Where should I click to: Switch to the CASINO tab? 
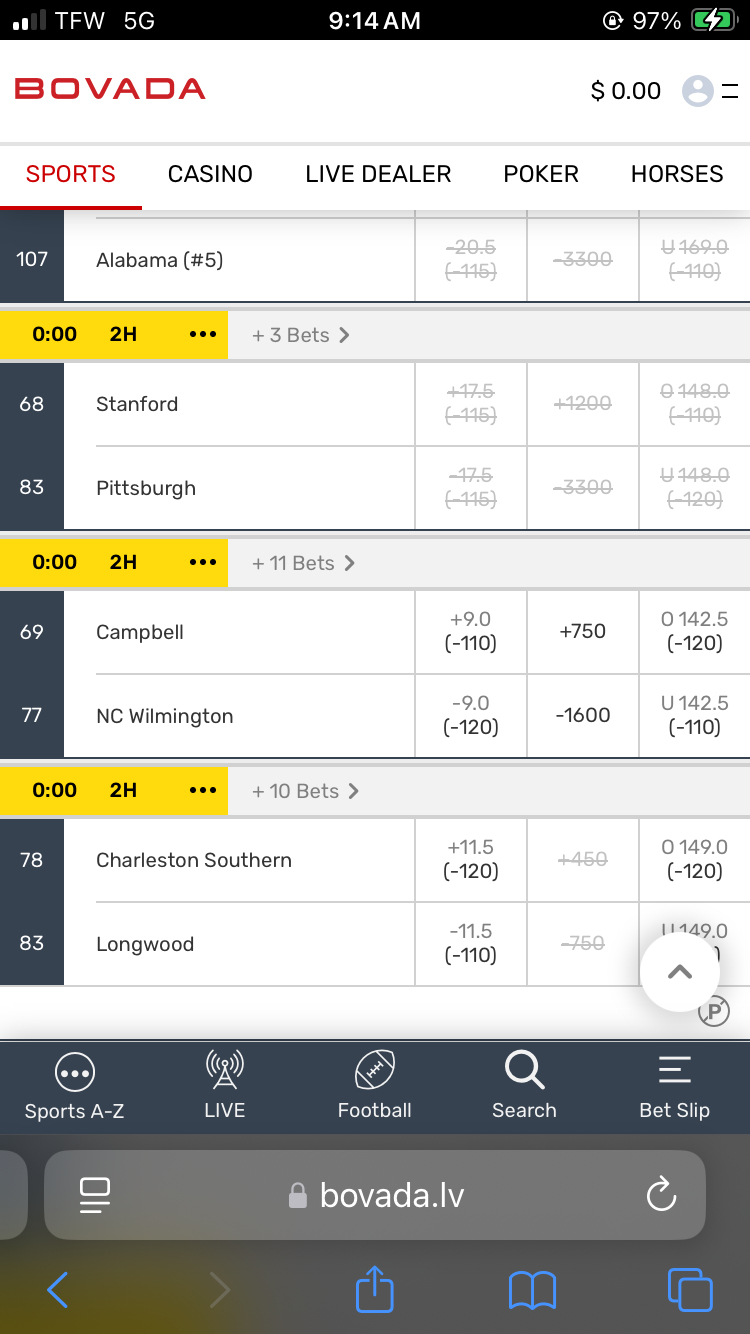(x=210, y=174)
